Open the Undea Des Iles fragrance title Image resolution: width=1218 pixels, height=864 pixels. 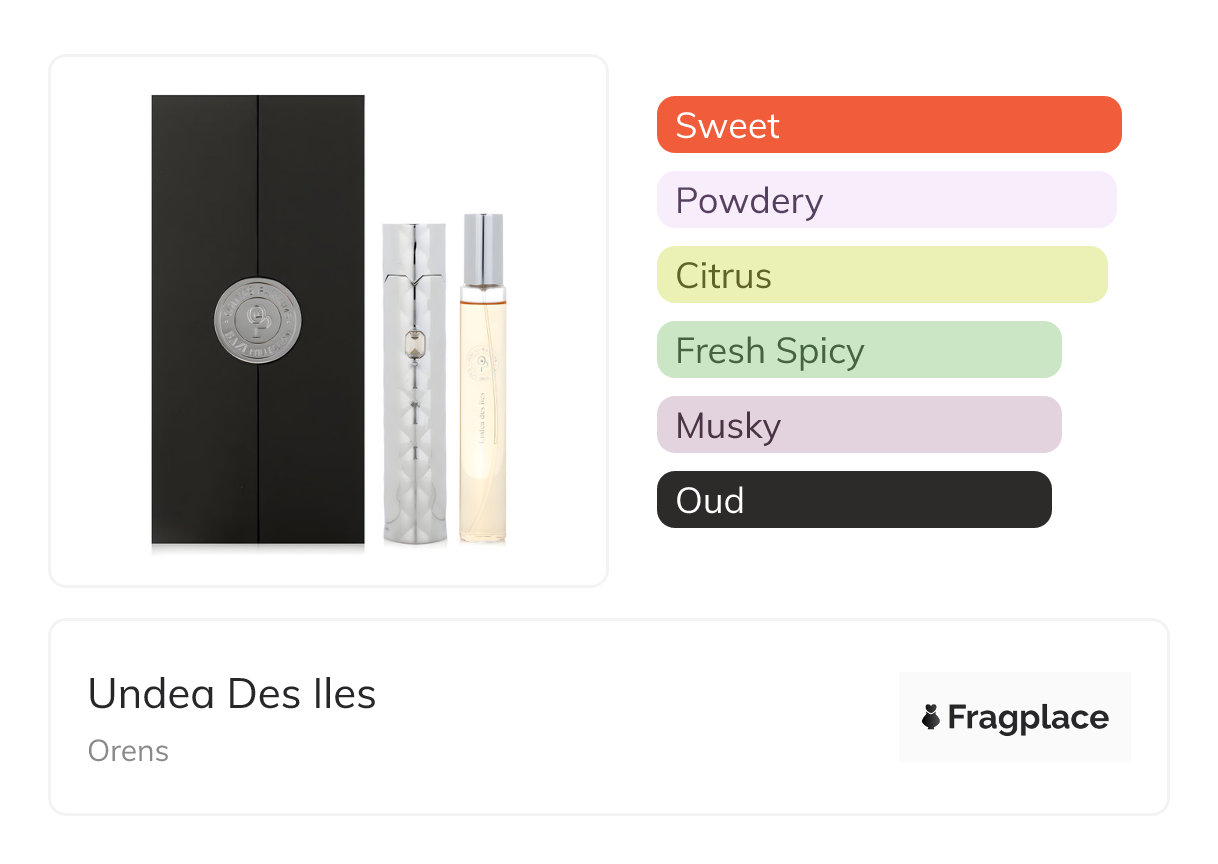click(232, 693)
